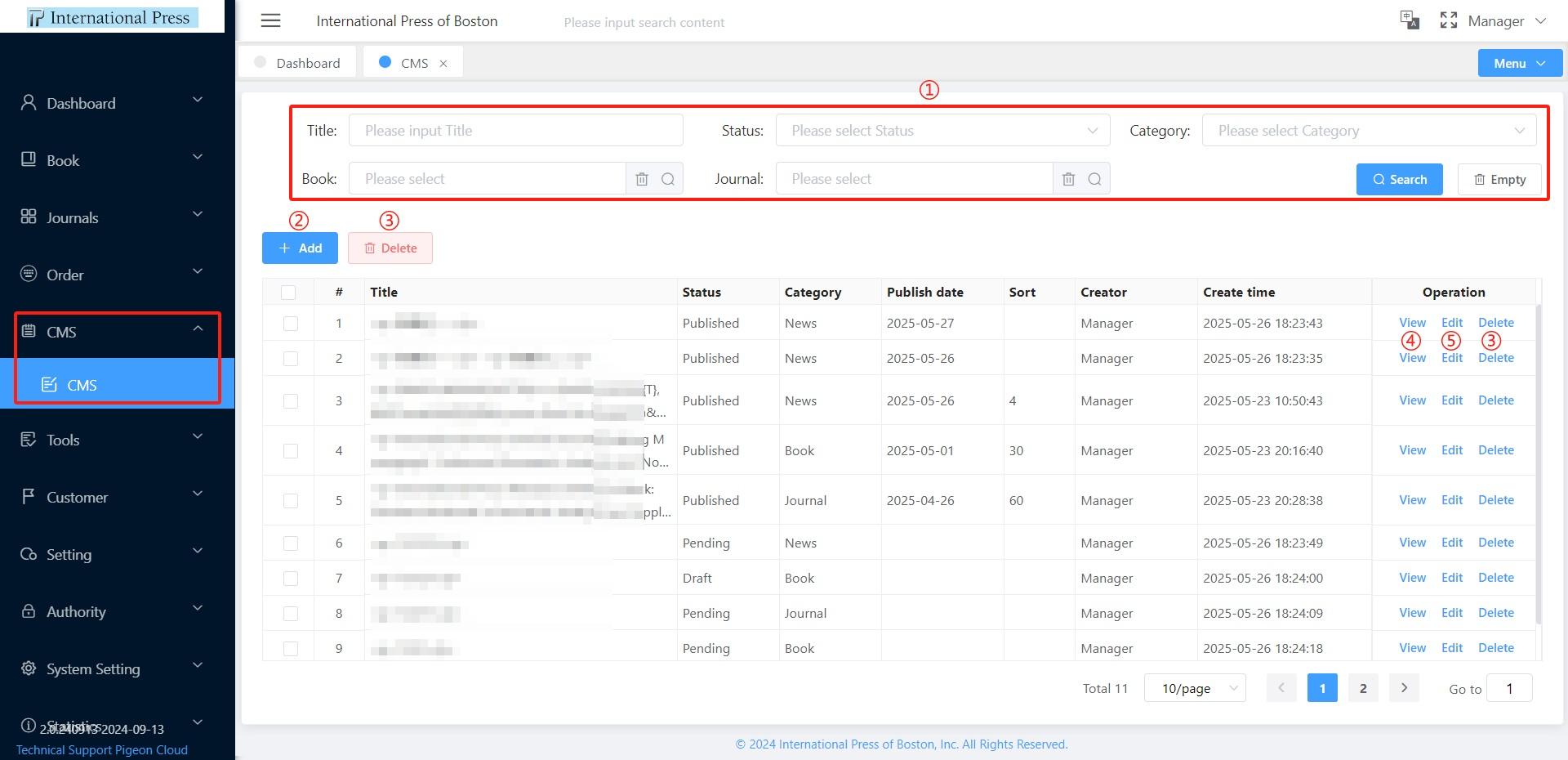The height and width of the screenshot is (760, 1568).
Task: Open the Category select dropdown
Action: click(x=1369, y=131)
